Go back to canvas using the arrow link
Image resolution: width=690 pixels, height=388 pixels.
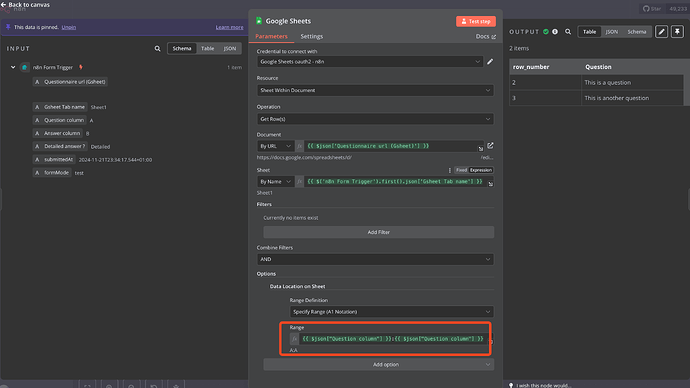click(25, 5)
